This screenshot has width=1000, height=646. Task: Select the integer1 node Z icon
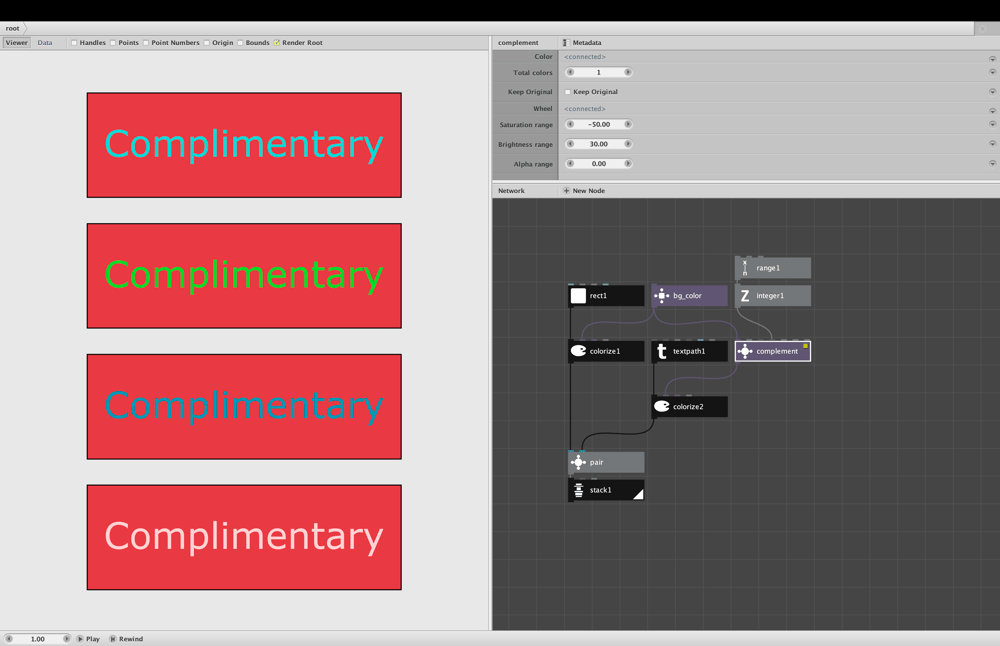tap(745, 296)
